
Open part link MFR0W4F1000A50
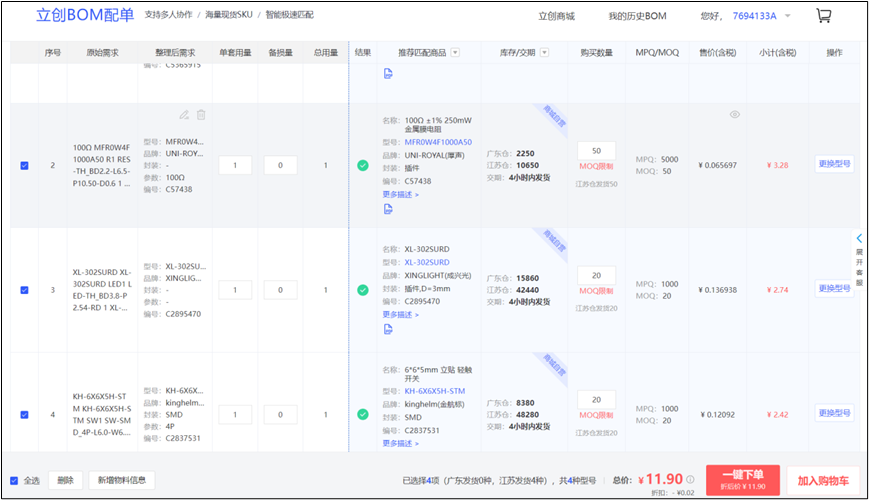(438, 142)
